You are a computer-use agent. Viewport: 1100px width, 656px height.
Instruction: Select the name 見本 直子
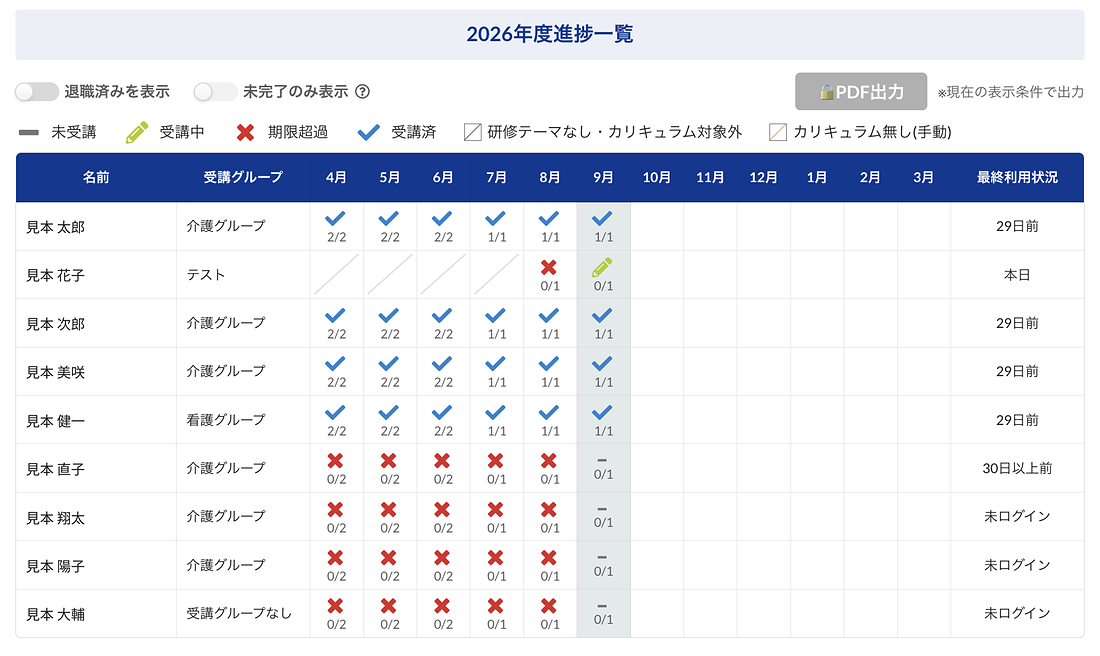coord(55,469)
